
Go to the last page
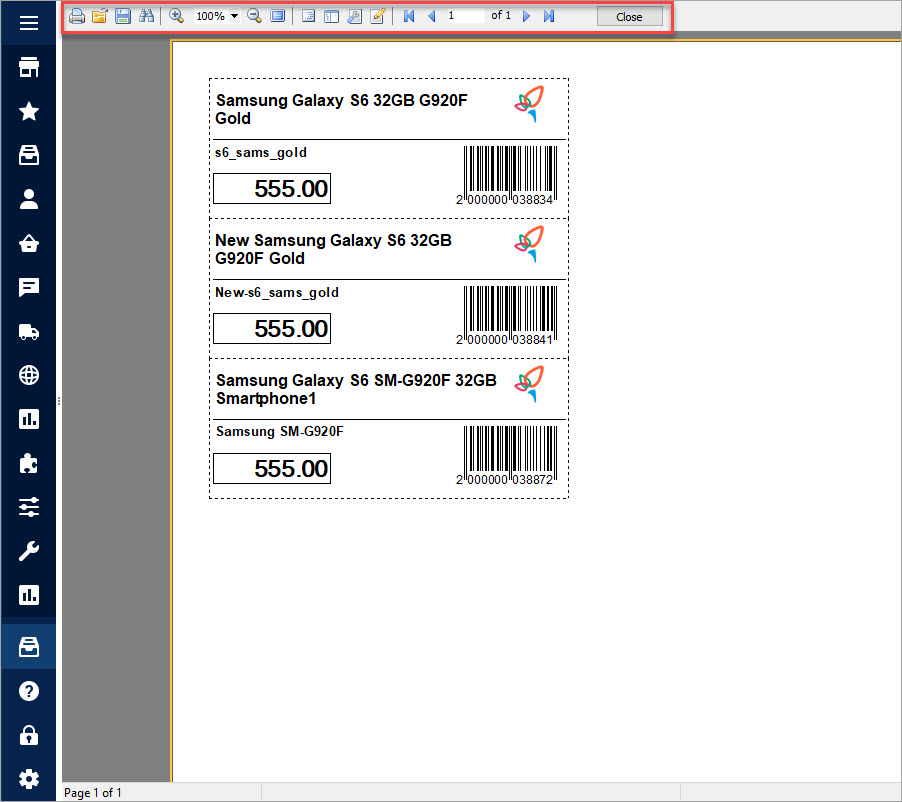549,16
